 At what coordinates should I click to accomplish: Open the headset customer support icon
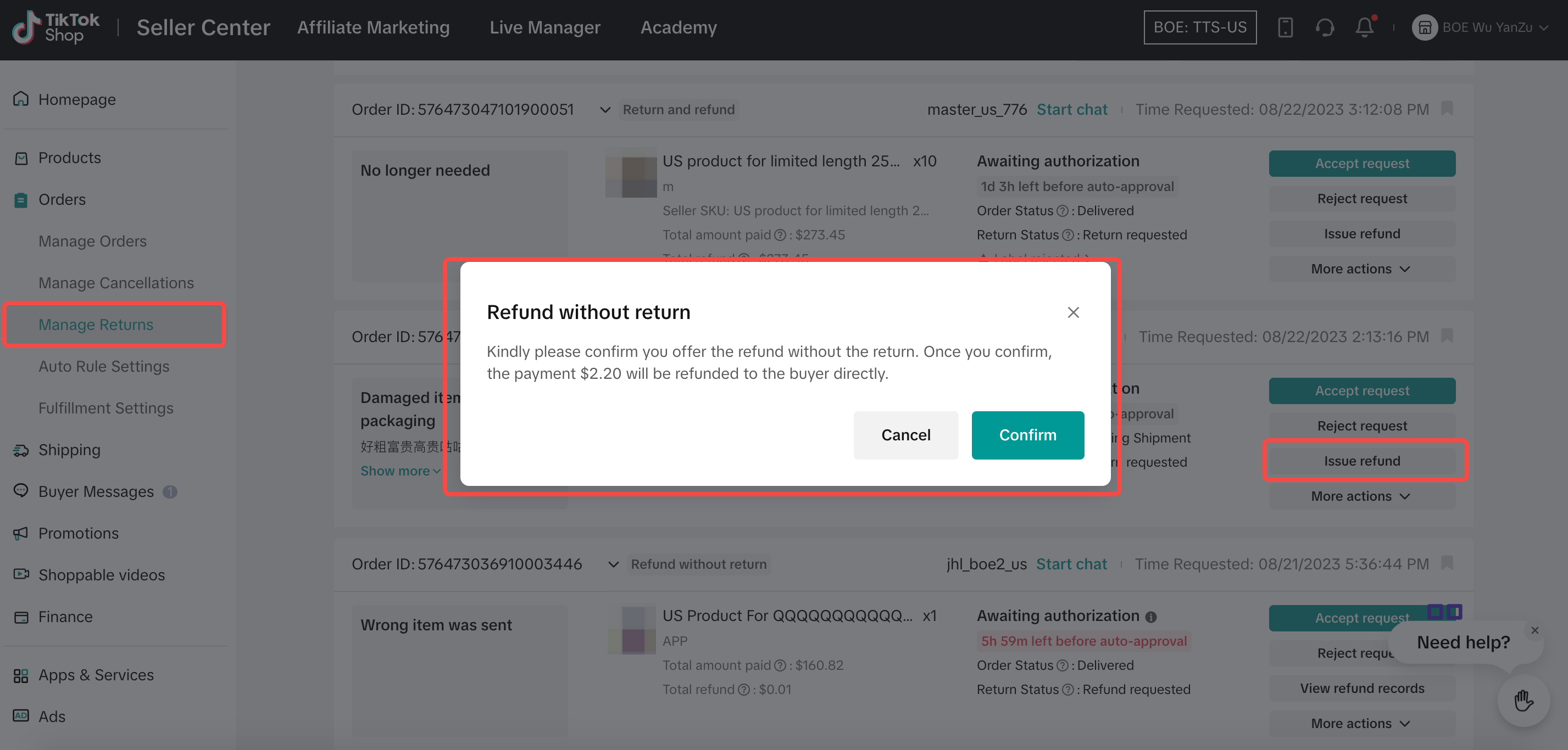[1325, 27]
